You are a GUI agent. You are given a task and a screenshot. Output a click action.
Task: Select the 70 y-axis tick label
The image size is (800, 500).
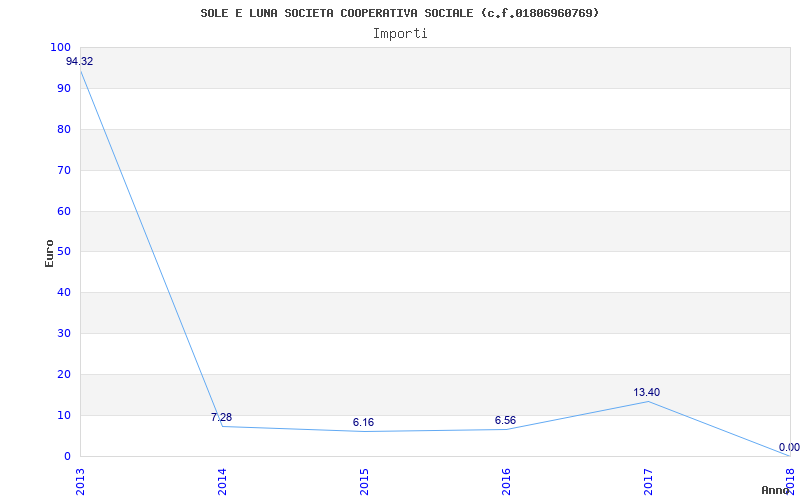(x=63, y=170)
